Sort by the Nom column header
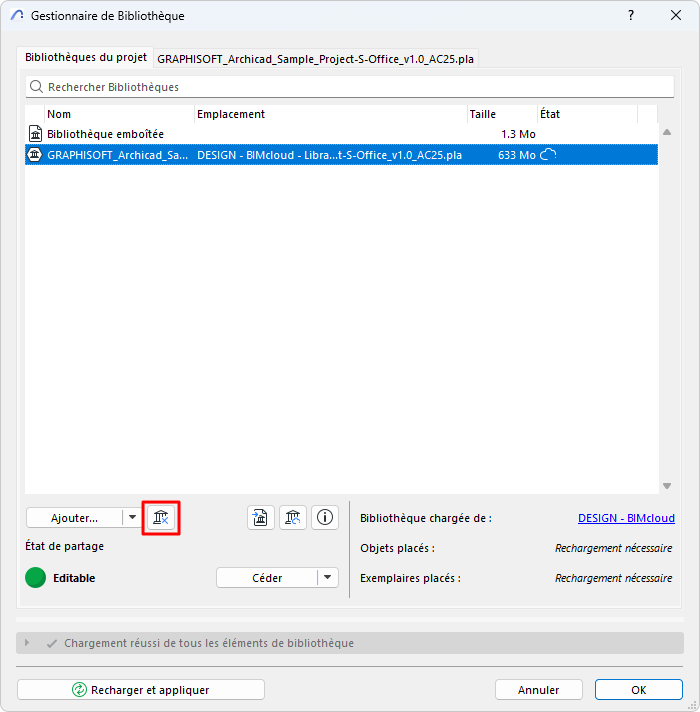 pyautogui.click(x=119, y=114)
